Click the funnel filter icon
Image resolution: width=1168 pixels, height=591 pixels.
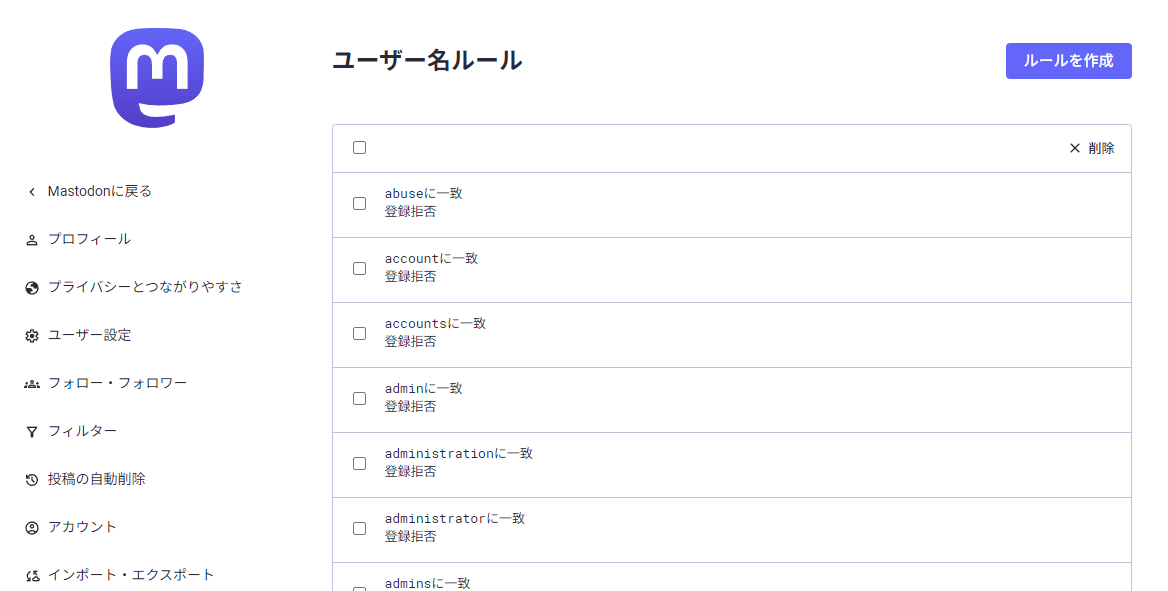click(32, 432)
